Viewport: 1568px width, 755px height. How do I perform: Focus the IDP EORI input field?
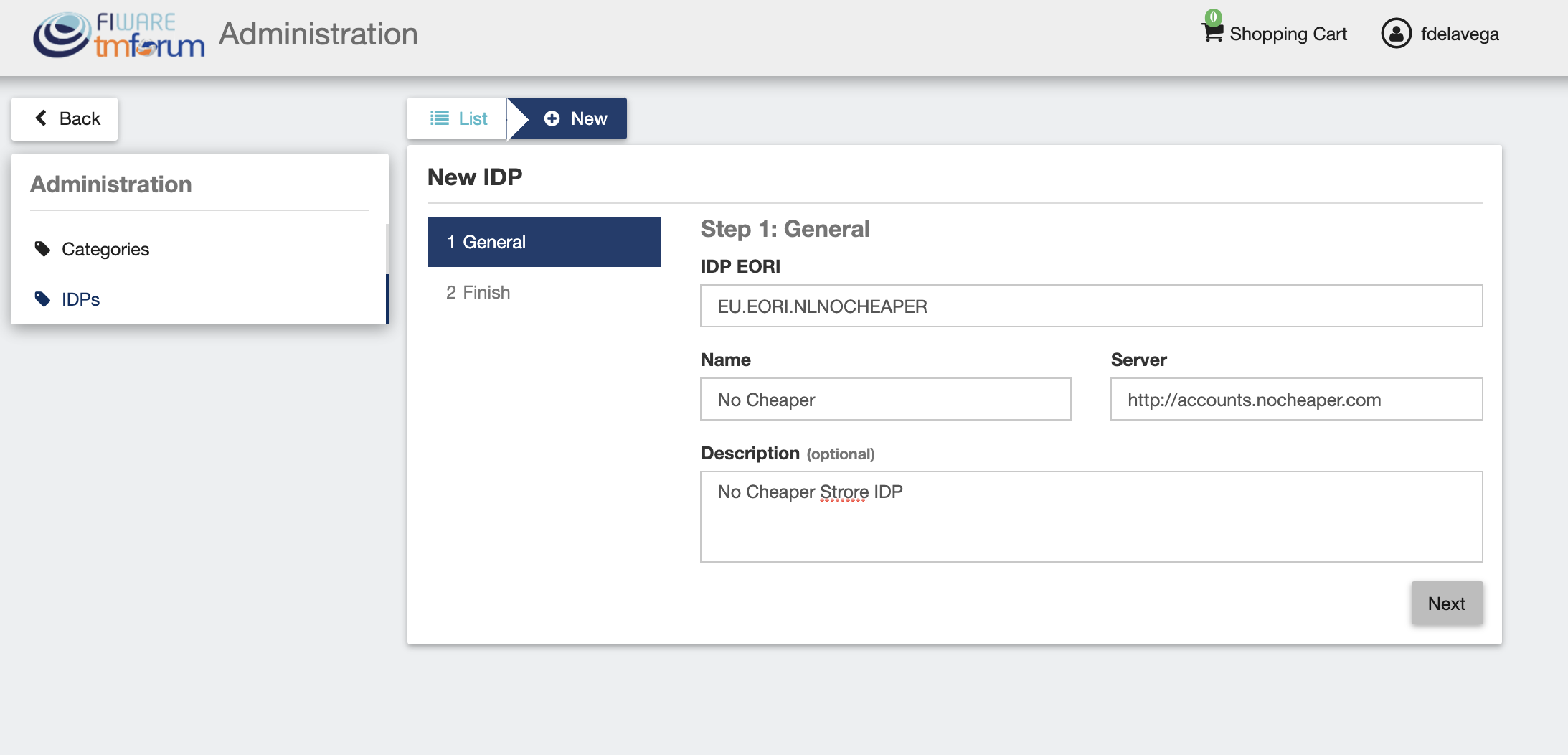point(1092,306)
